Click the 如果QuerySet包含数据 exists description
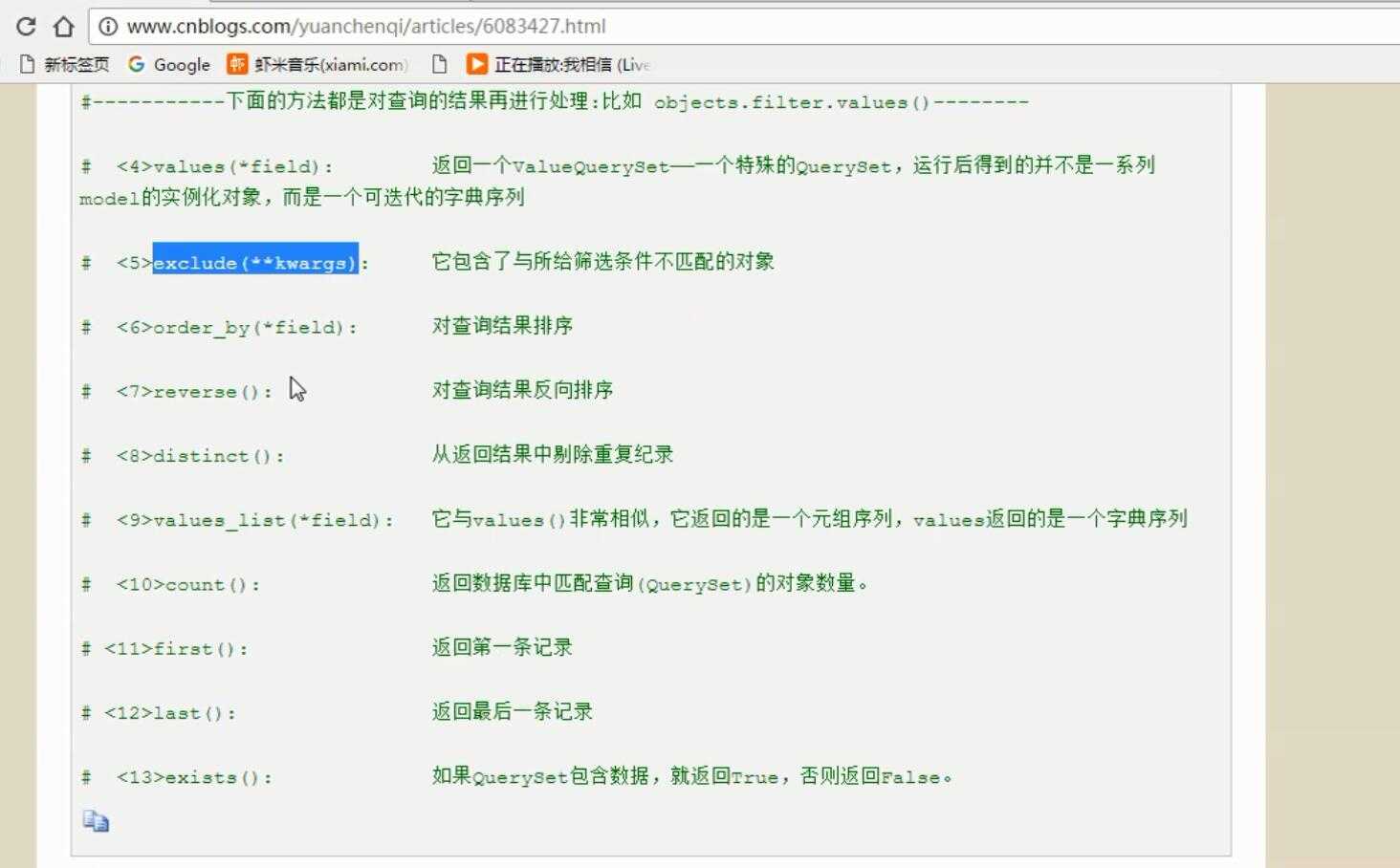Viewport: 1400px width, 868px height. (692, 776)
